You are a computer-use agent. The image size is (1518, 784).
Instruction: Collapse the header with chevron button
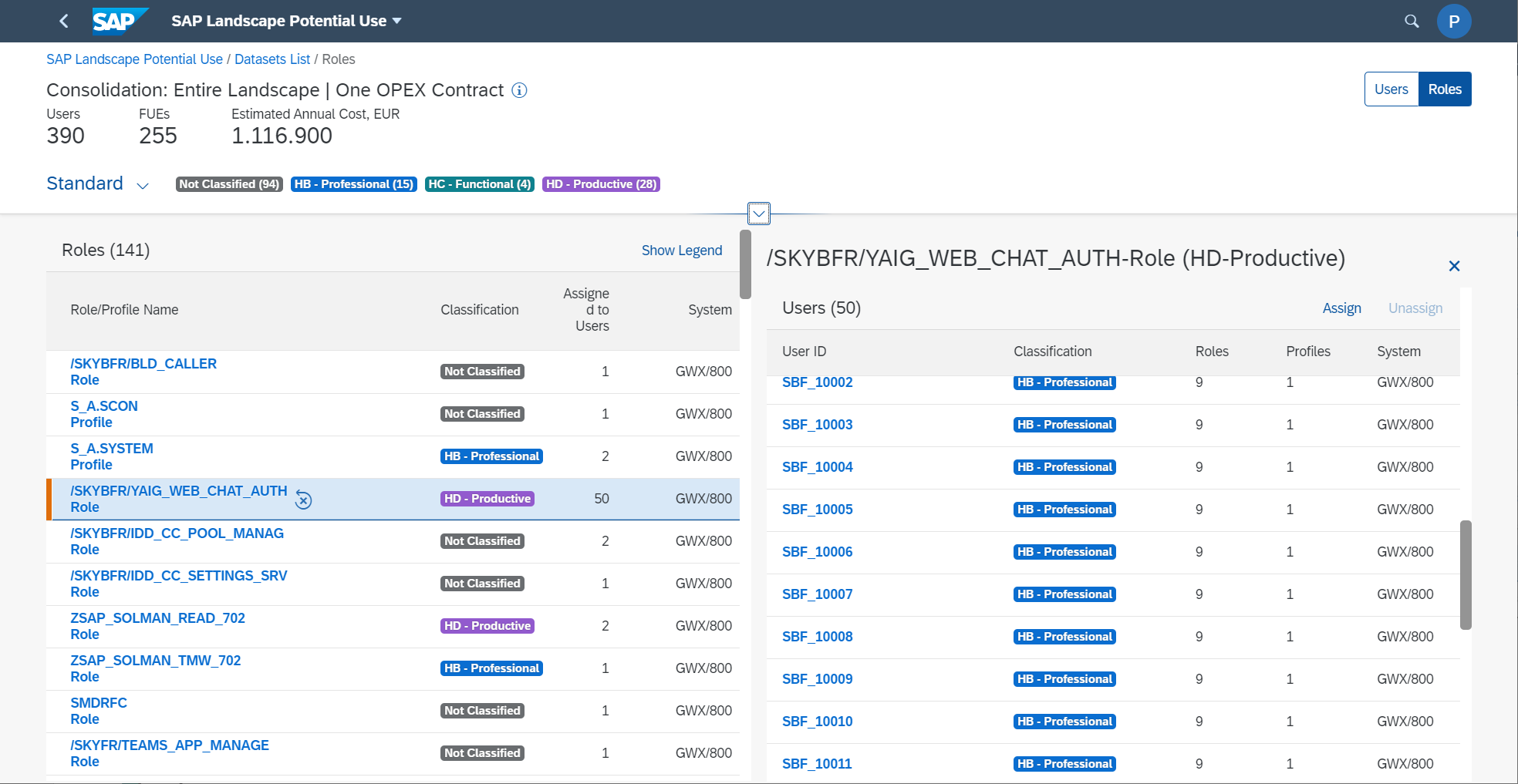click(x=759, y=214)
